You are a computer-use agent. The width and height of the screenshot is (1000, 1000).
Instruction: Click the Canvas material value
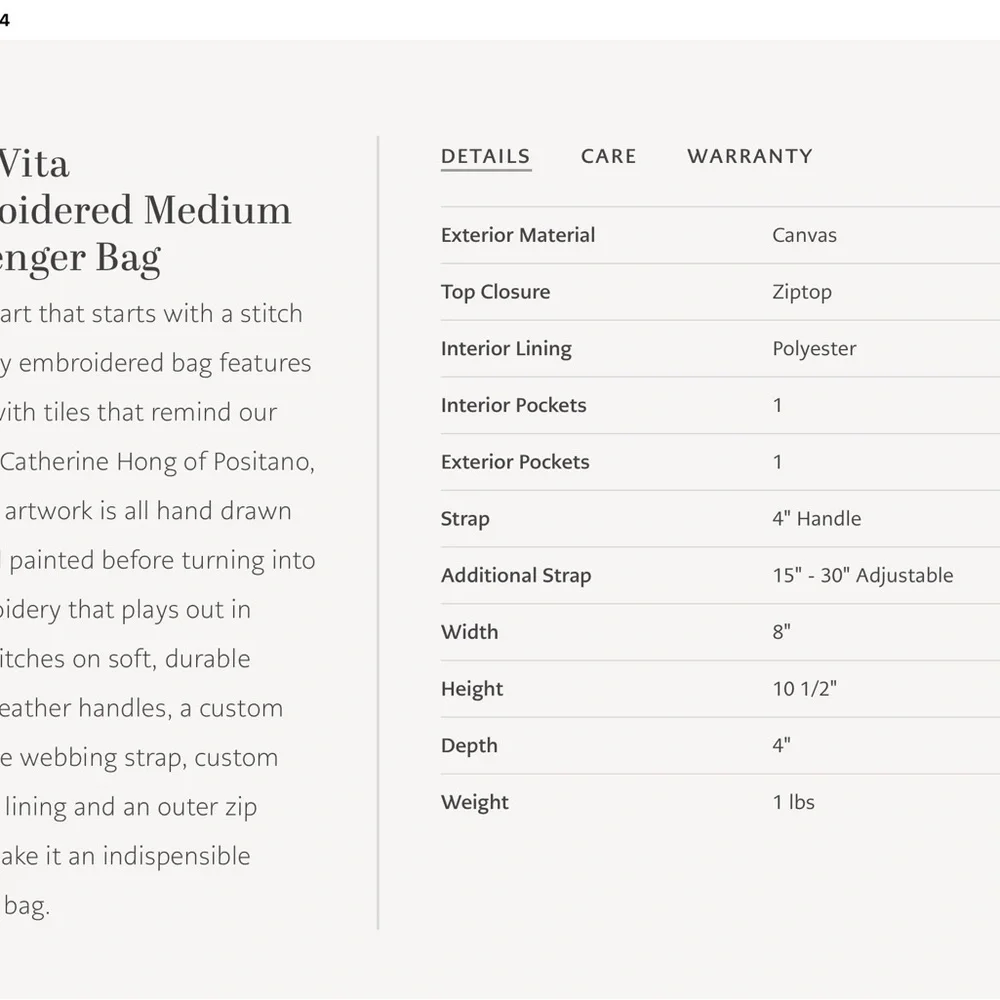pos(804,235)
